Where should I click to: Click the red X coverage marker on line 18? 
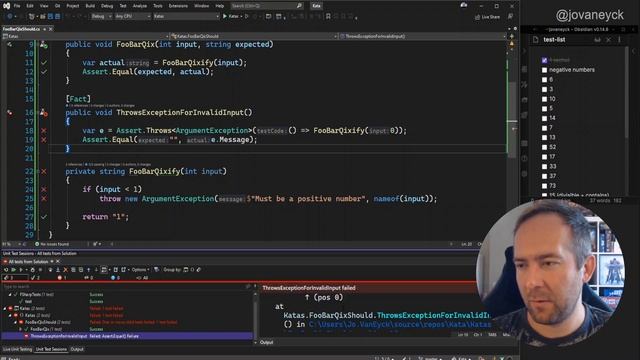pos(44,131)
